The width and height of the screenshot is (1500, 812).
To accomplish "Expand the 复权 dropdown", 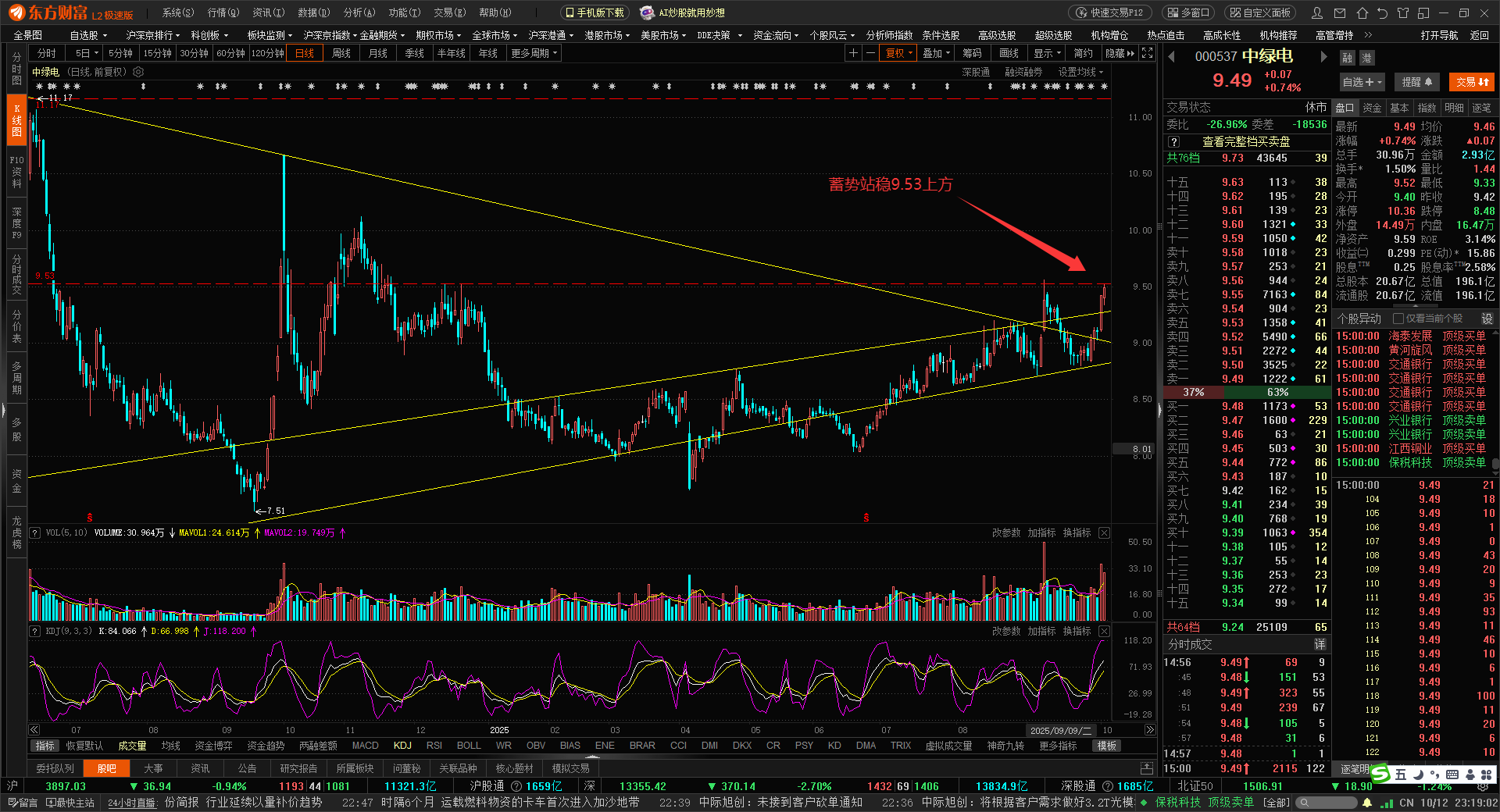I will pos(899,53).
